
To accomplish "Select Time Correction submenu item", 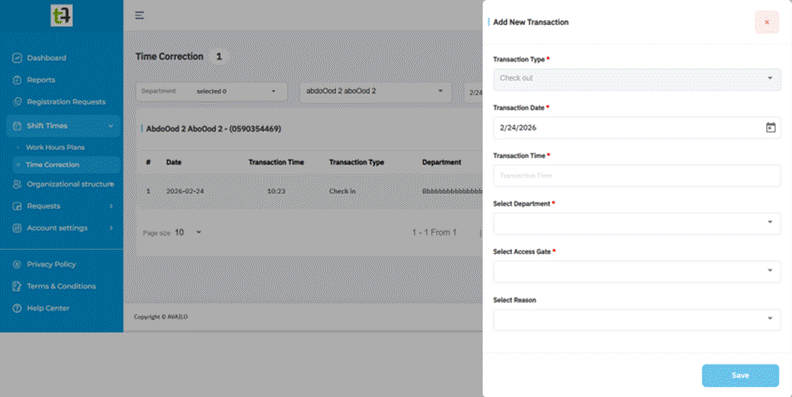I will pyautogui.click(x=53, y=165).
